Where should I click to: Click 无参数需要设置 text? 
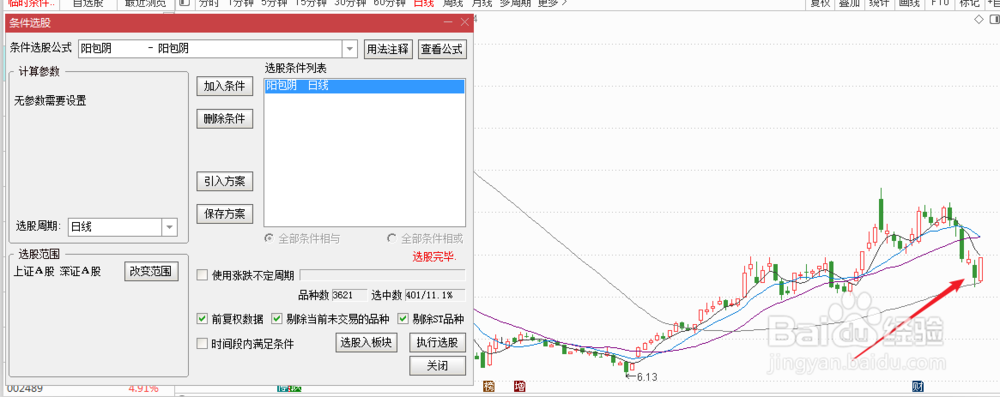tap(50, 101)
